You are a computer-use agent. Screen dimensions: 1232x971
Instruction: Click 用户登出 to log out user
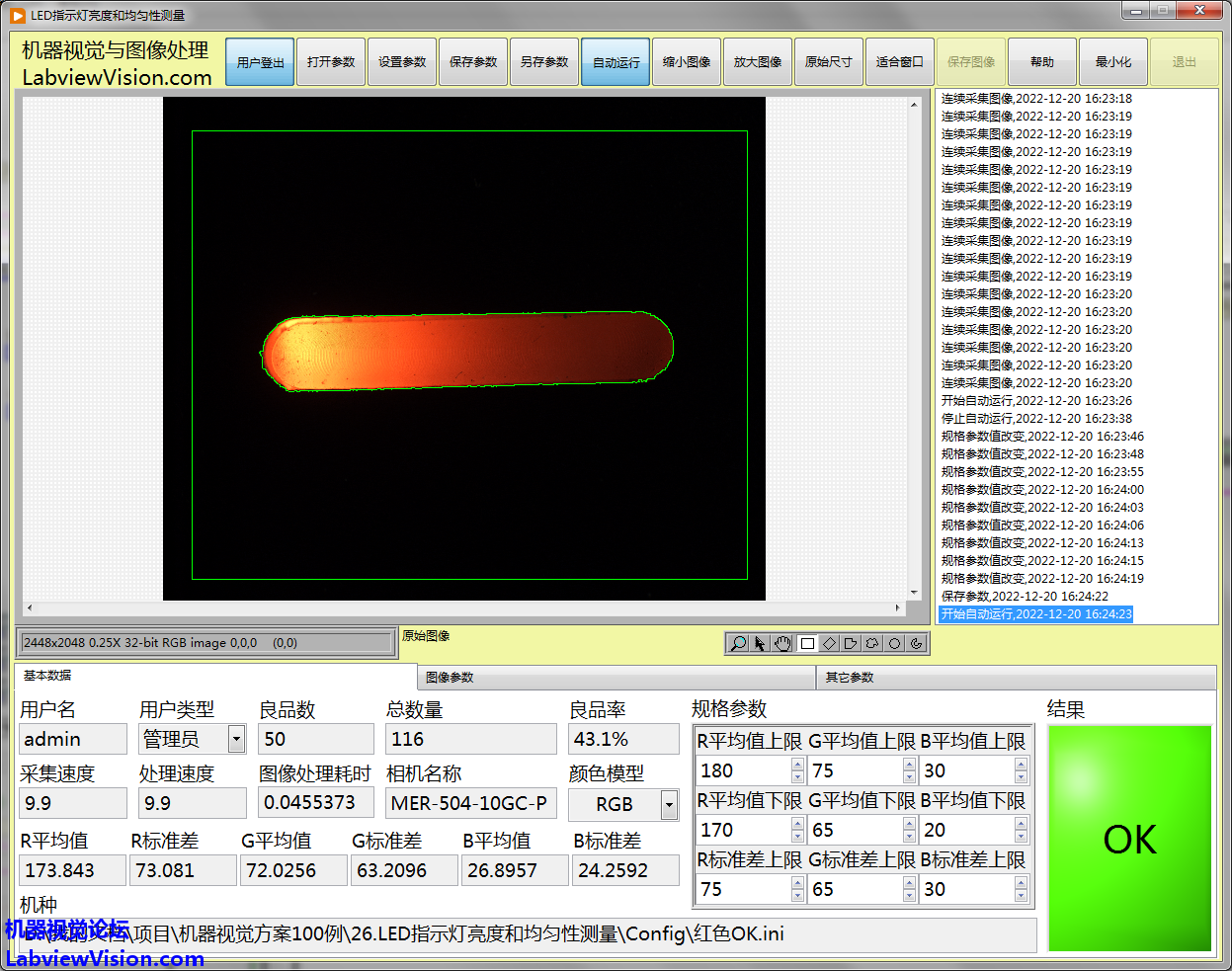pyautogui.click(x=260, y=62)
